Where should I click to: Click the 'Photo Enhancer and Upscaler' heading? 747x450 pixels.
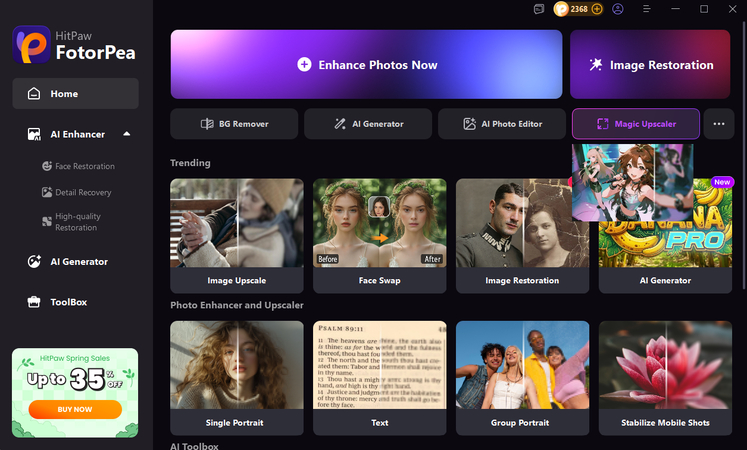pos(237,305)
